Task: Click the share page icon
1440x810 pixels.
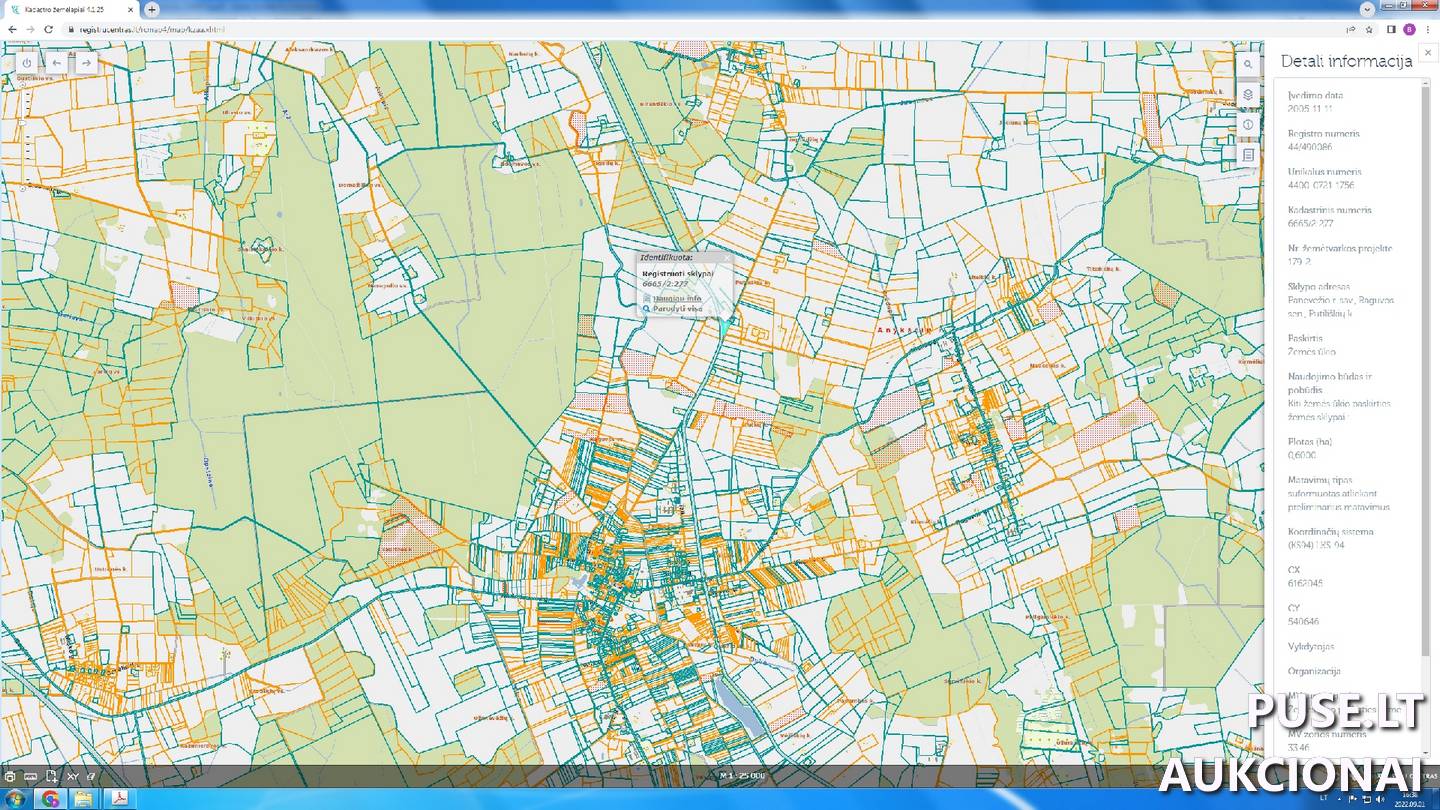Action: 1351,29
